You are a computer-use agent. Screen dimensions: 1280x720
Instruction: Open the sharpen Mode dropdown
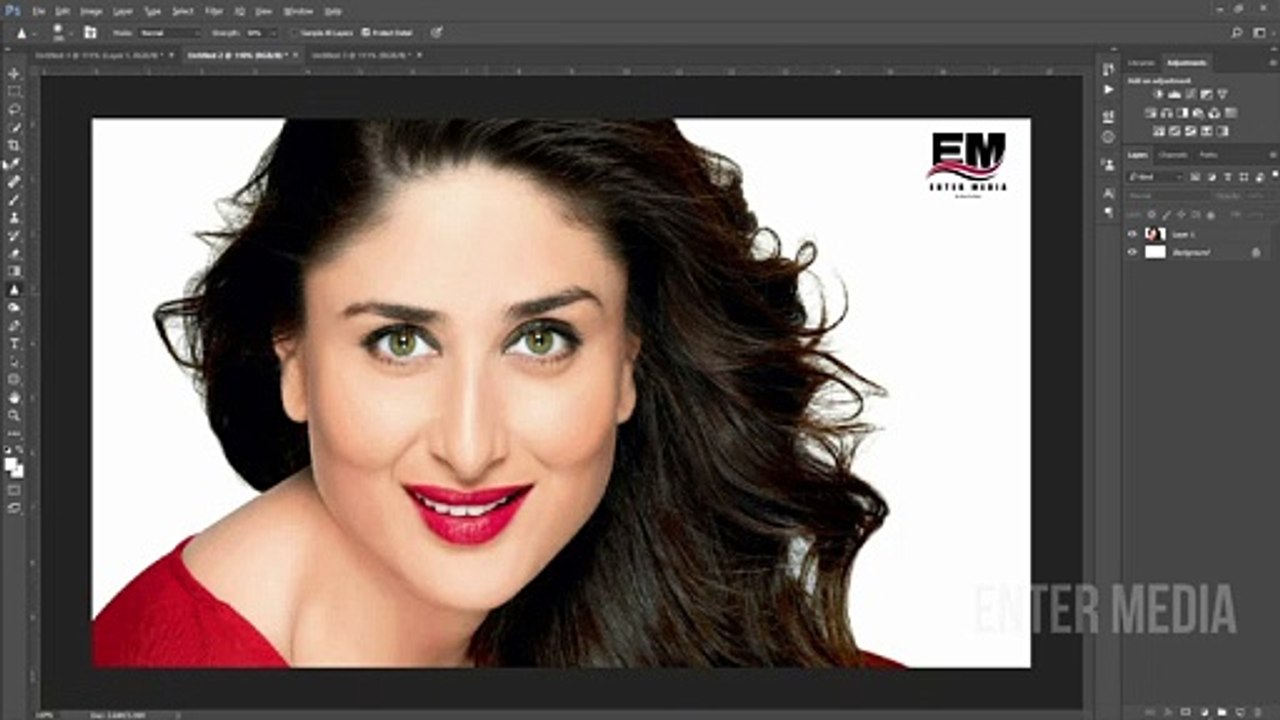click(169, 33)
